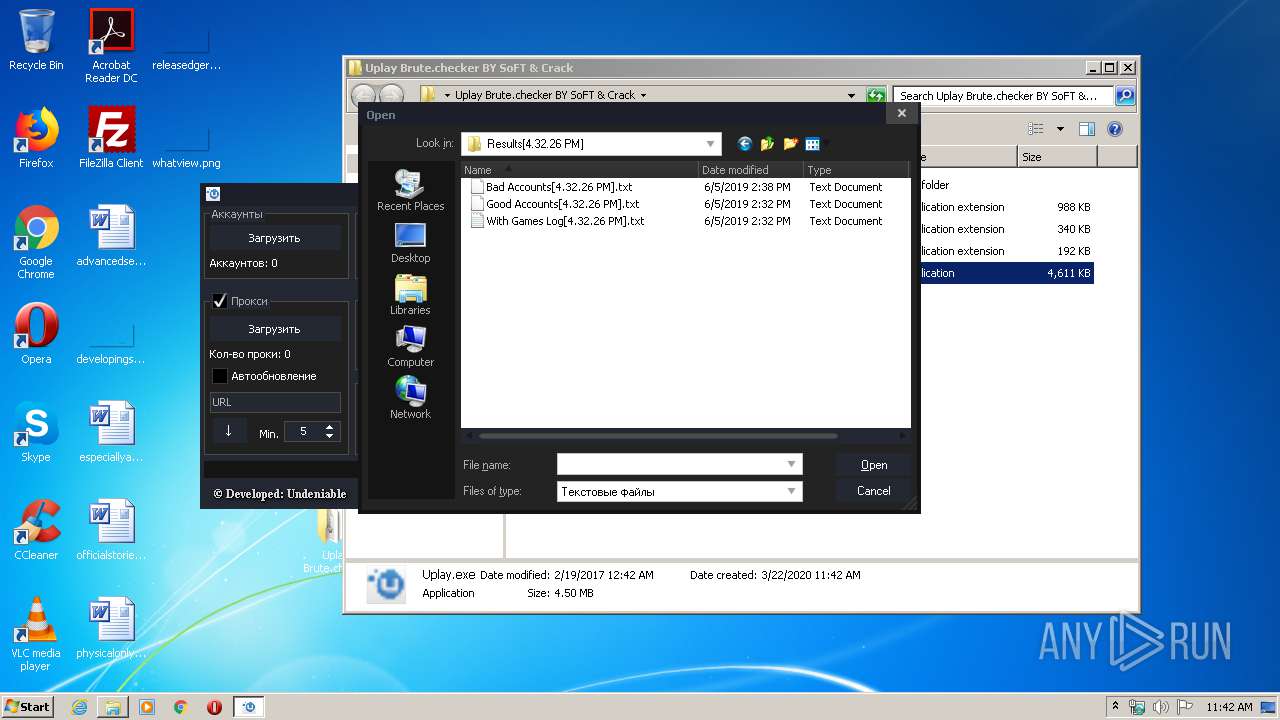Toggle the Автообновление checkbox
1280x720 pixels.
point(220,376)
